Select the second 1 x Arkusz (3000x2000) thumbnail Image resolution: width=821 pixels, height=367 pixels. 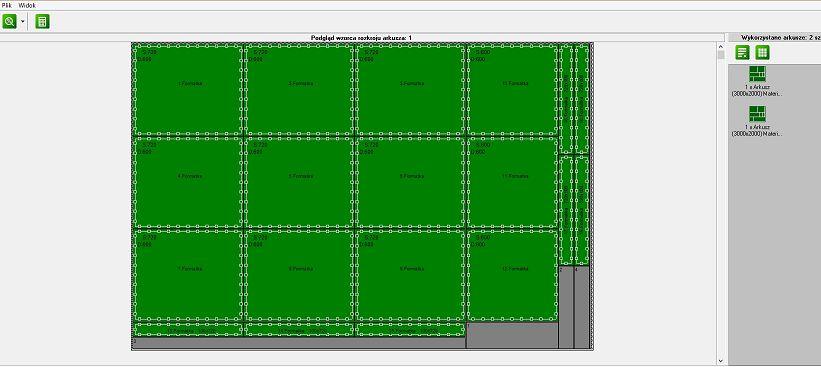click(x=757, y=121)
